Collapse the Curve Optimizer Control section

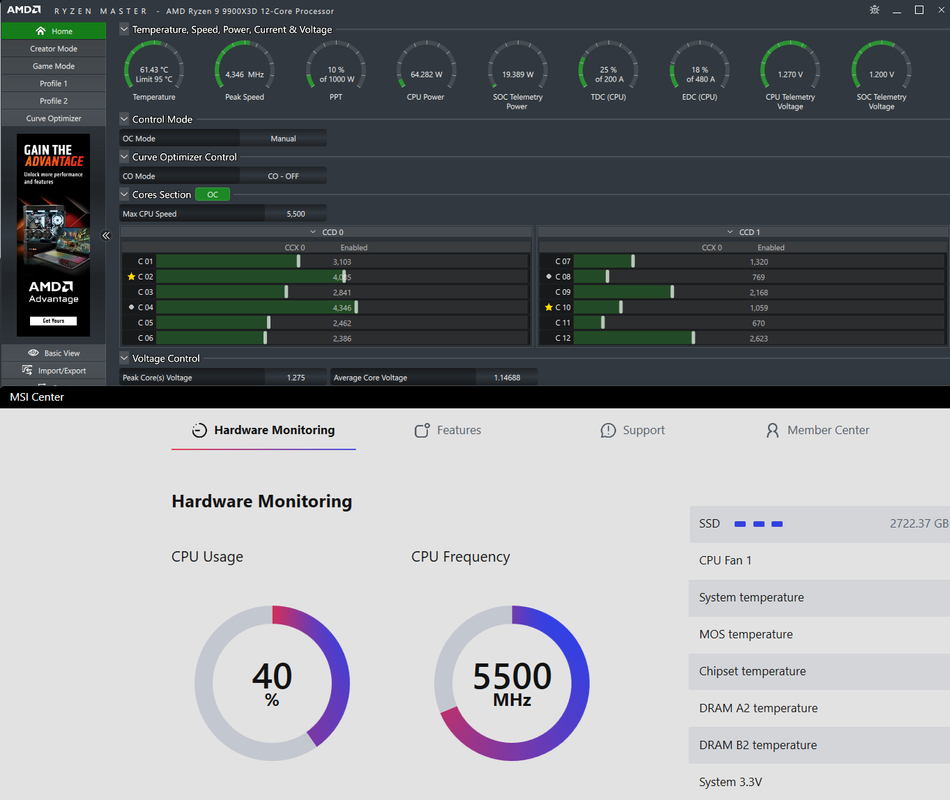(x=124, y=156)
